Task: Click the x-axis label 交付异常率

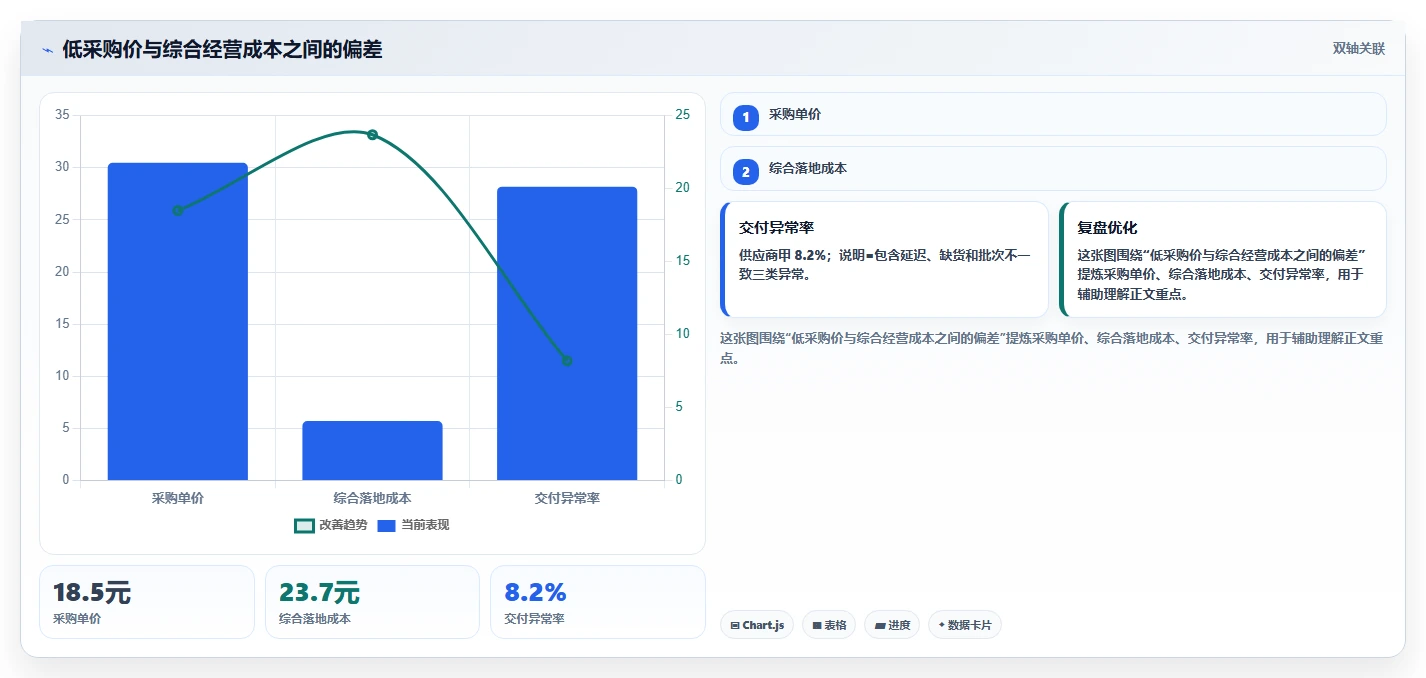Action: [x=567, y=497]
